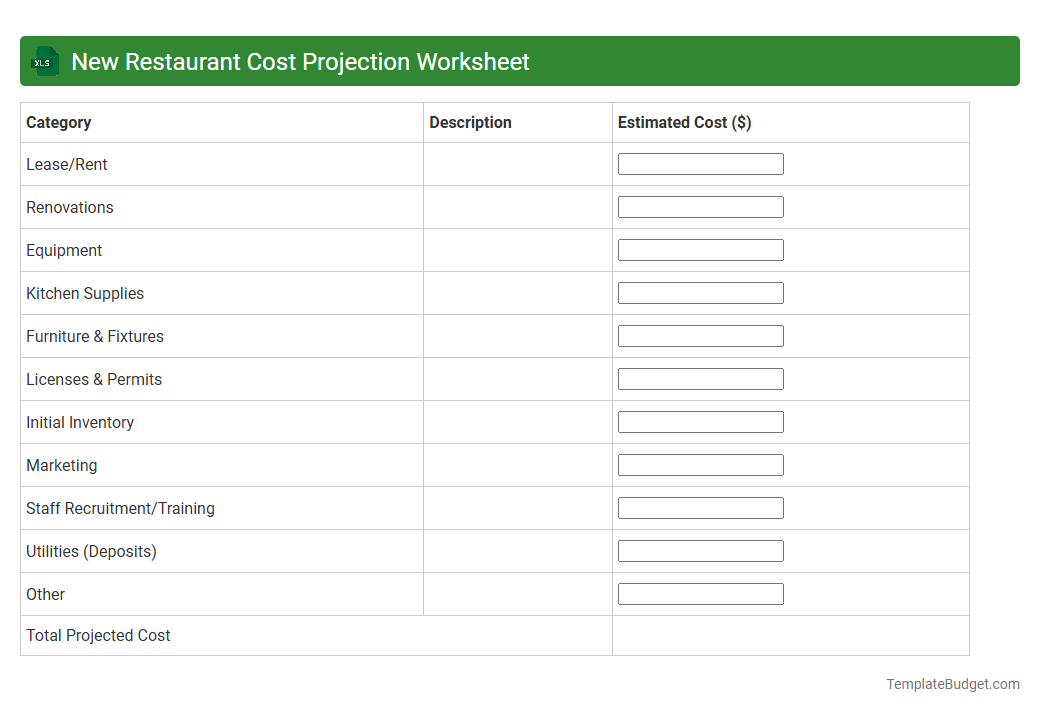This screenshot has height=713, width=1040.
Task: Click the Licenses & Permits cost input field
Action: (700, 378)
